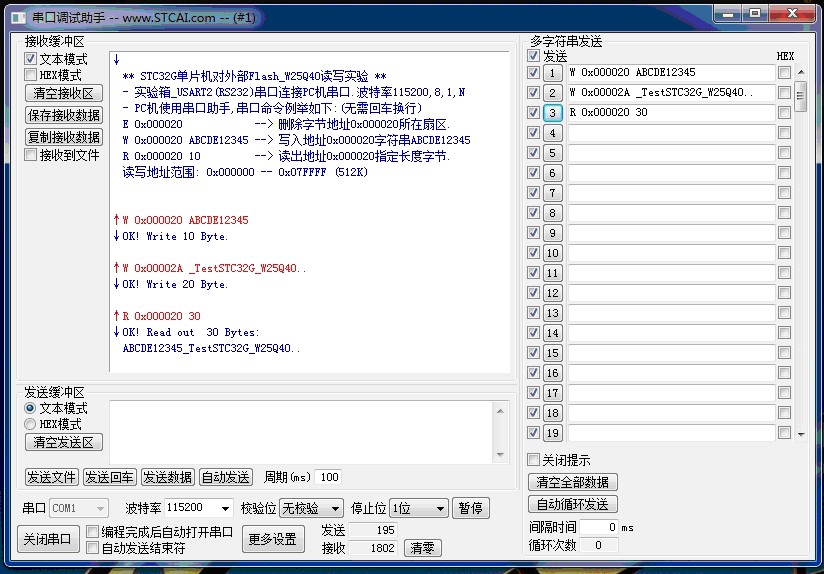Click 发送数据 button
This screenshot has width=824, height=574.
coord(168,477)
